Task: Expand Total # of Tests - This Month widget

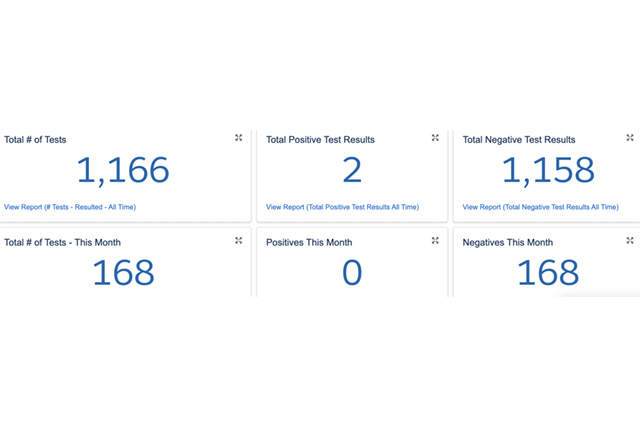Action: point(239,241)
